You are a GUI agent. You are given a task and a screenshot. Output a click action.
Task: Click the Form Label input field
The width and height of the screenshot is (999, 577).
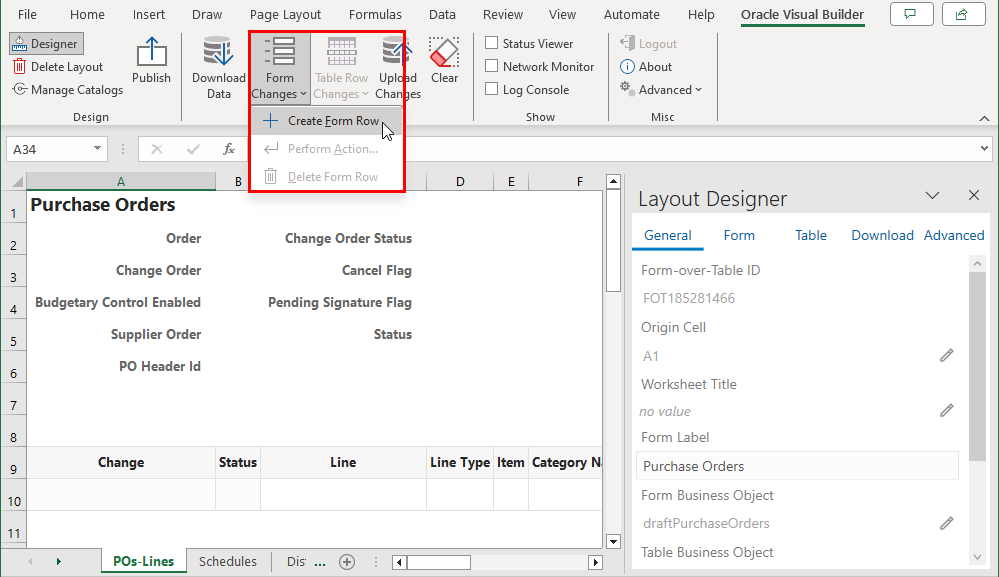coord(797,466)
